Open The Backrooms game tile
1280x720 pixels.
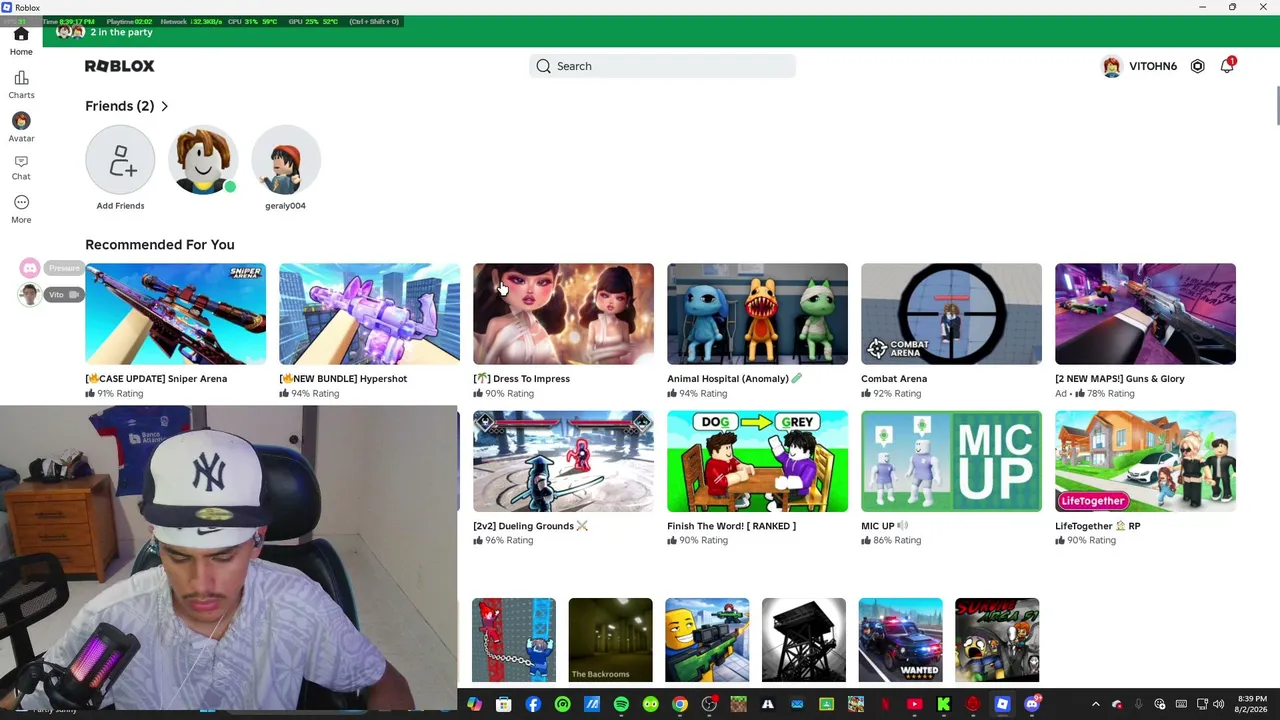pos(610,640)
